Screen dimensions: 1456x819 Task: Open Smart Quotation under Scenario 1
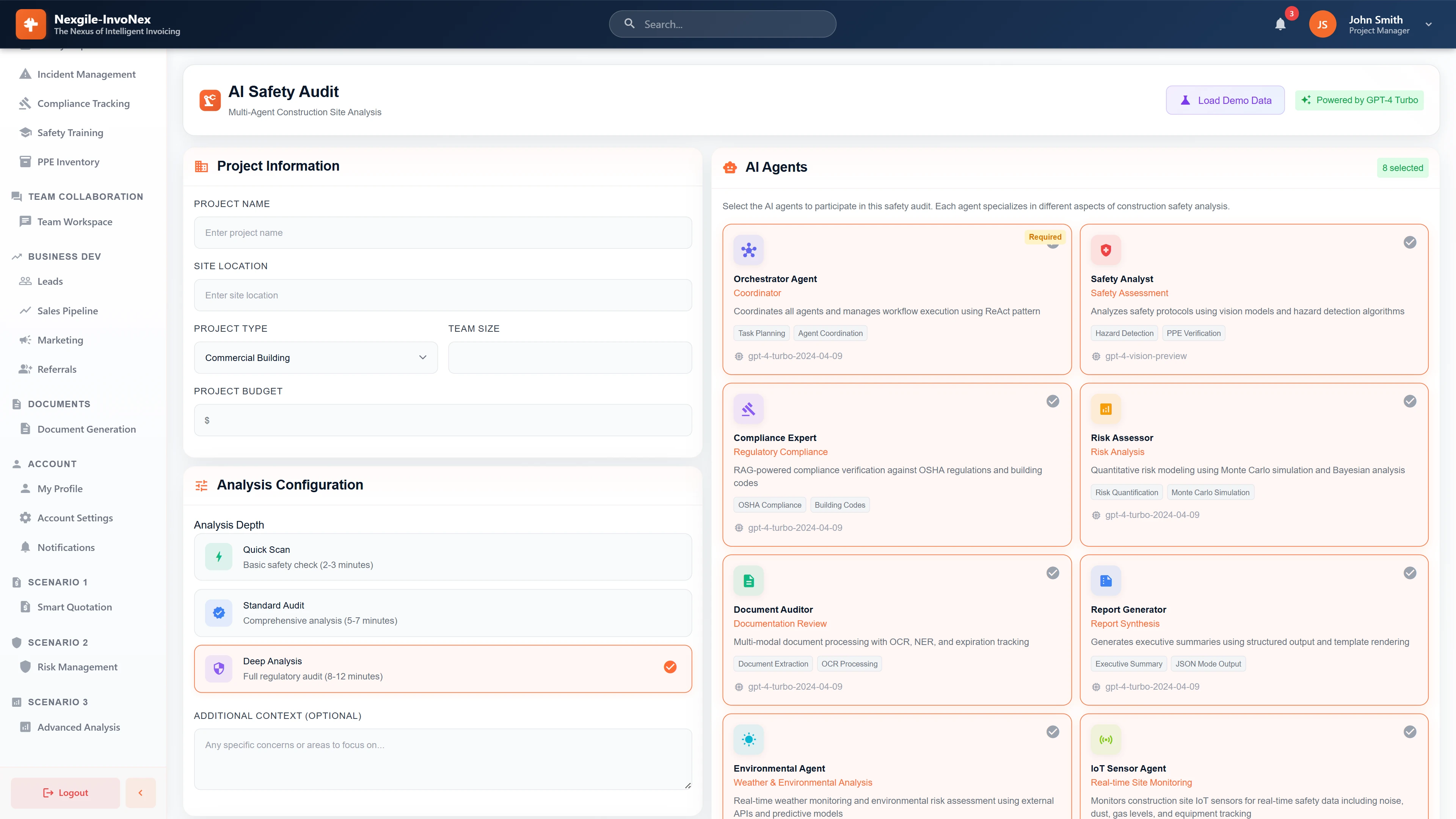(75, 607)
